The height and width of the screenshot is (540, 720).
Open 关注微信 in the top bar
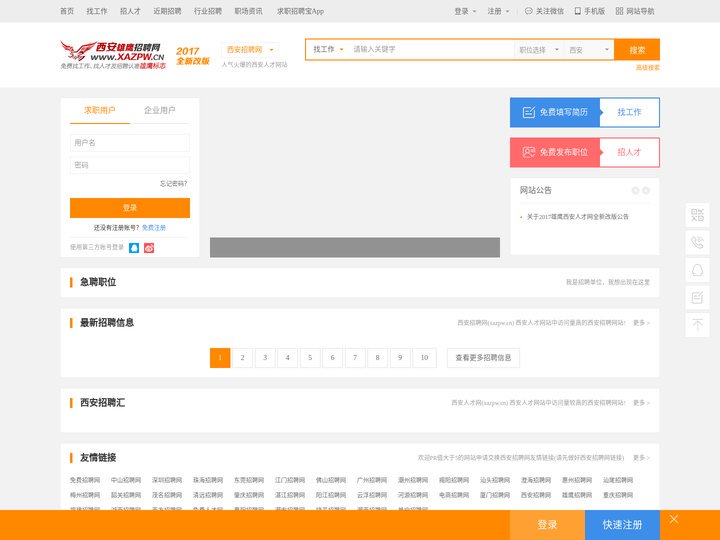pos(544,11)
